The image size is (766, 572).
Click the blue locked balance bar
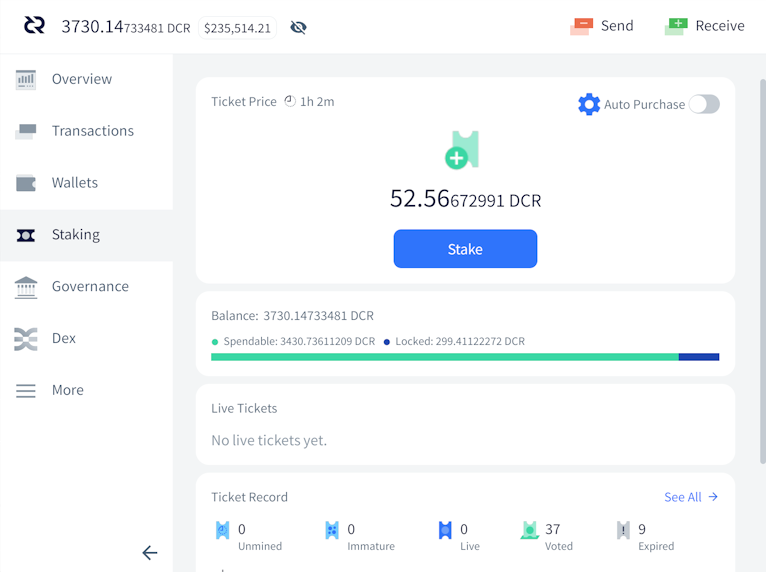tap(699, 357)
